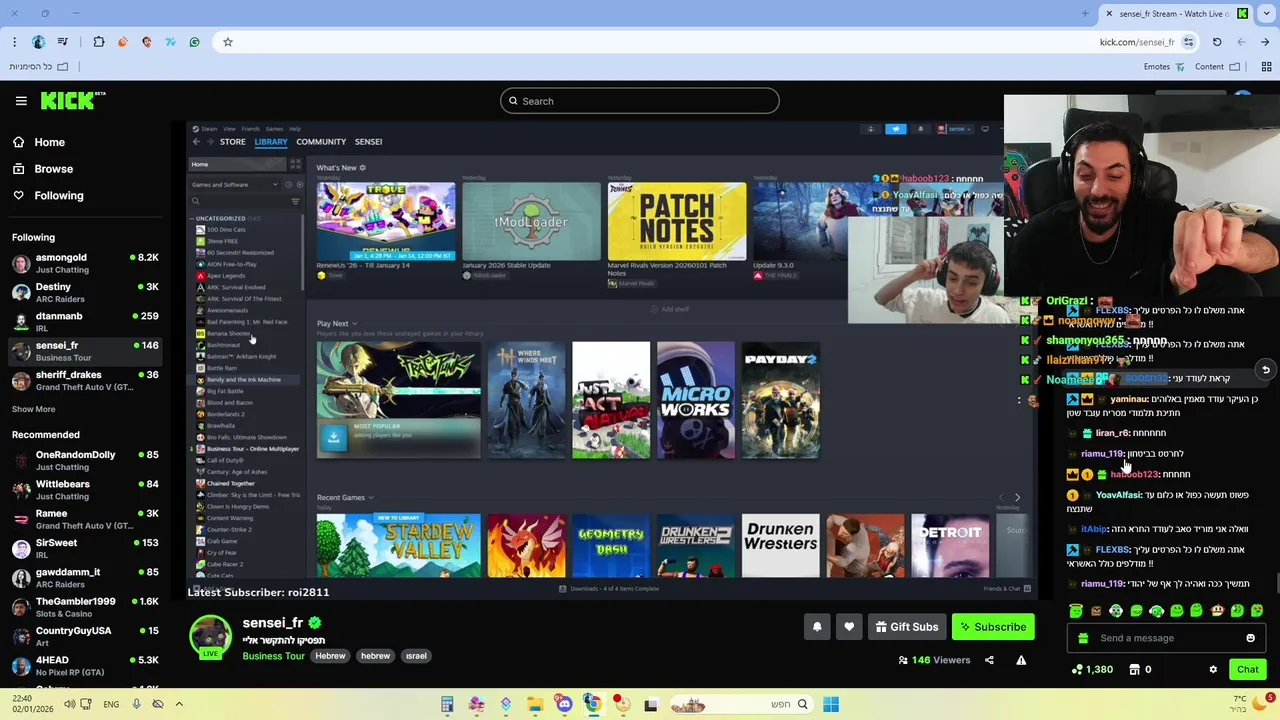The image size is (1280, 720).
Task: Open the chat message options dots
Action: pos(1020,401)
